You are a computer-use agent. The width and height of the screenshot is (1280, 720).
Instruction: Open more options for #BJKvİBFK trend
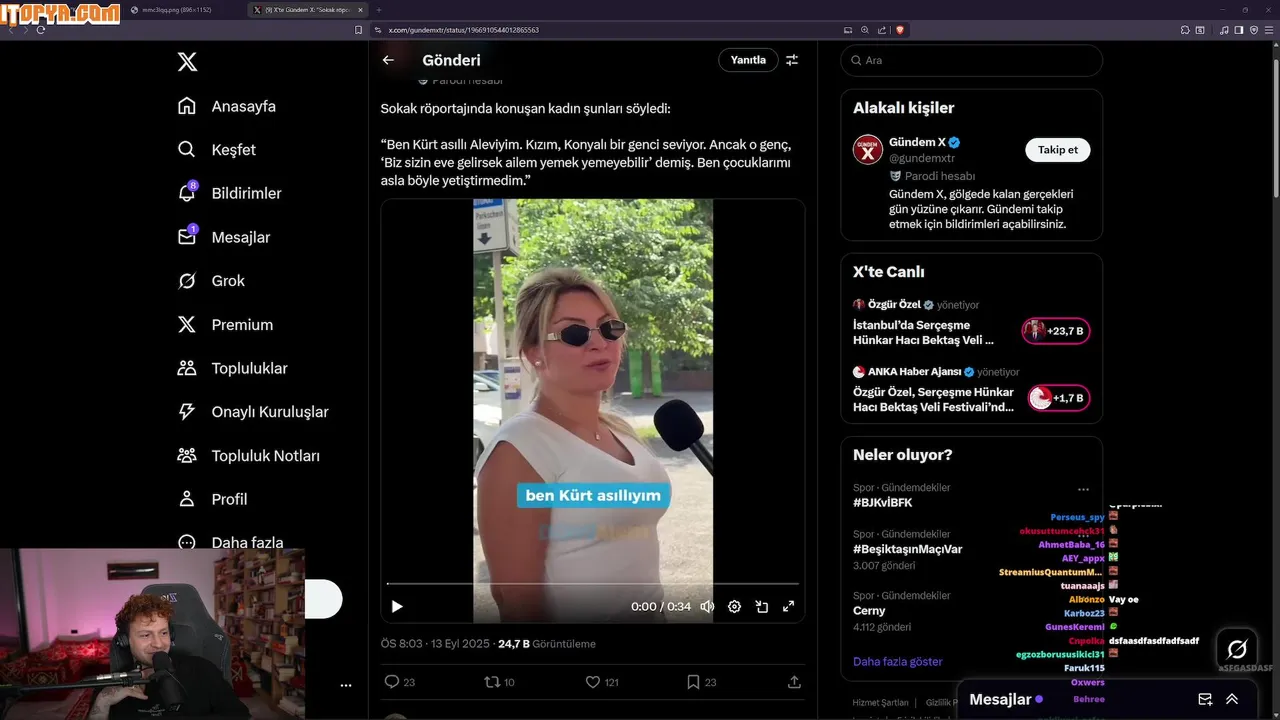[1083, 490]
